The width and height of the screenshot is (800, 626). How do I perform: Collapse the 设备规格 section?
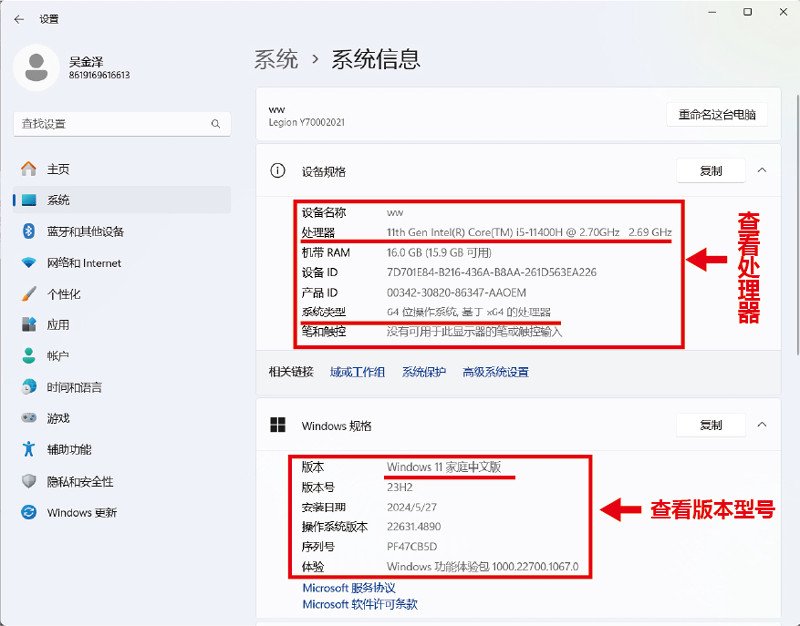coord(764,170)
